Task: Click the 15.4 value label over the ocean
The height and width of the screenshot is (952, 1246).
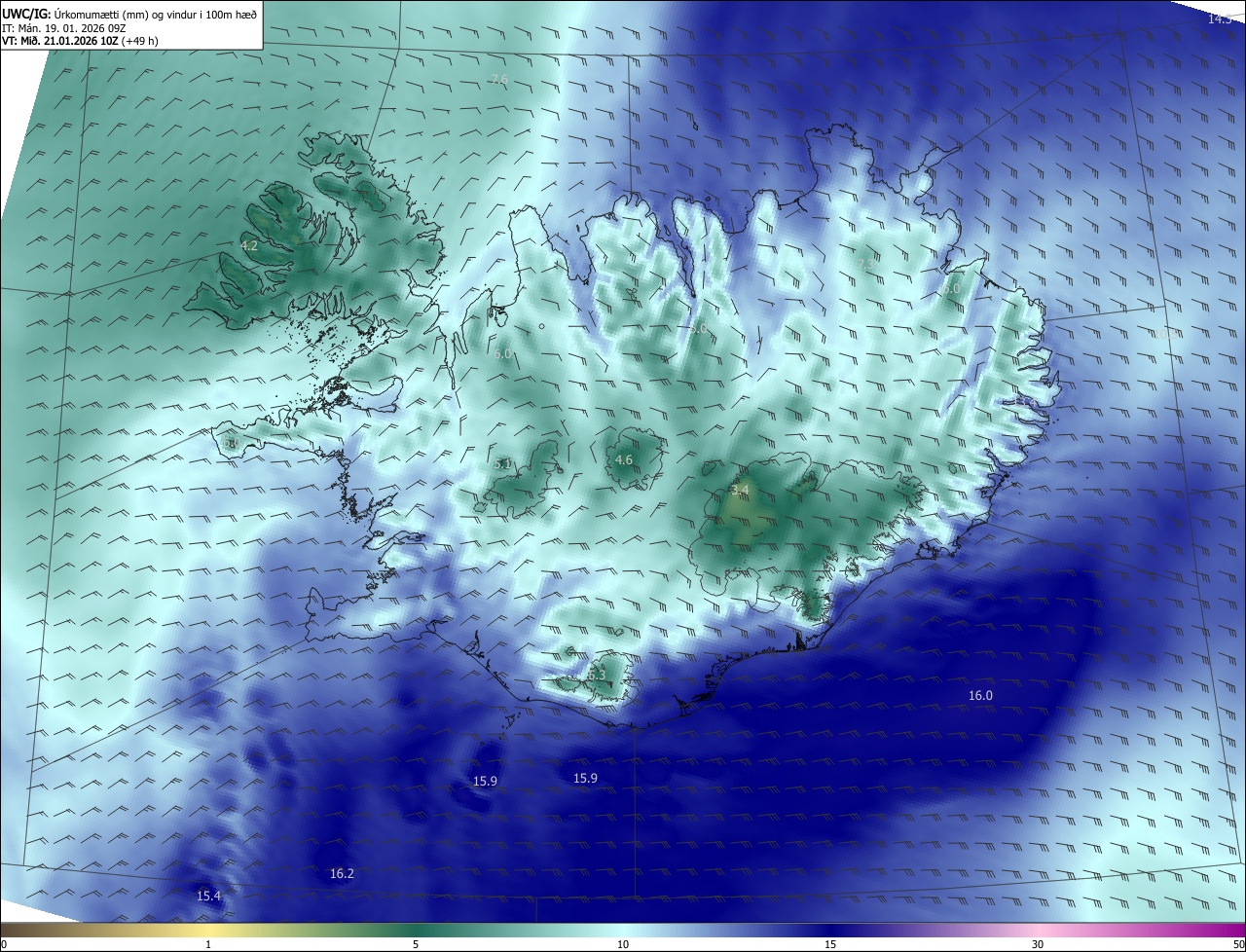Action: (208, 896)
